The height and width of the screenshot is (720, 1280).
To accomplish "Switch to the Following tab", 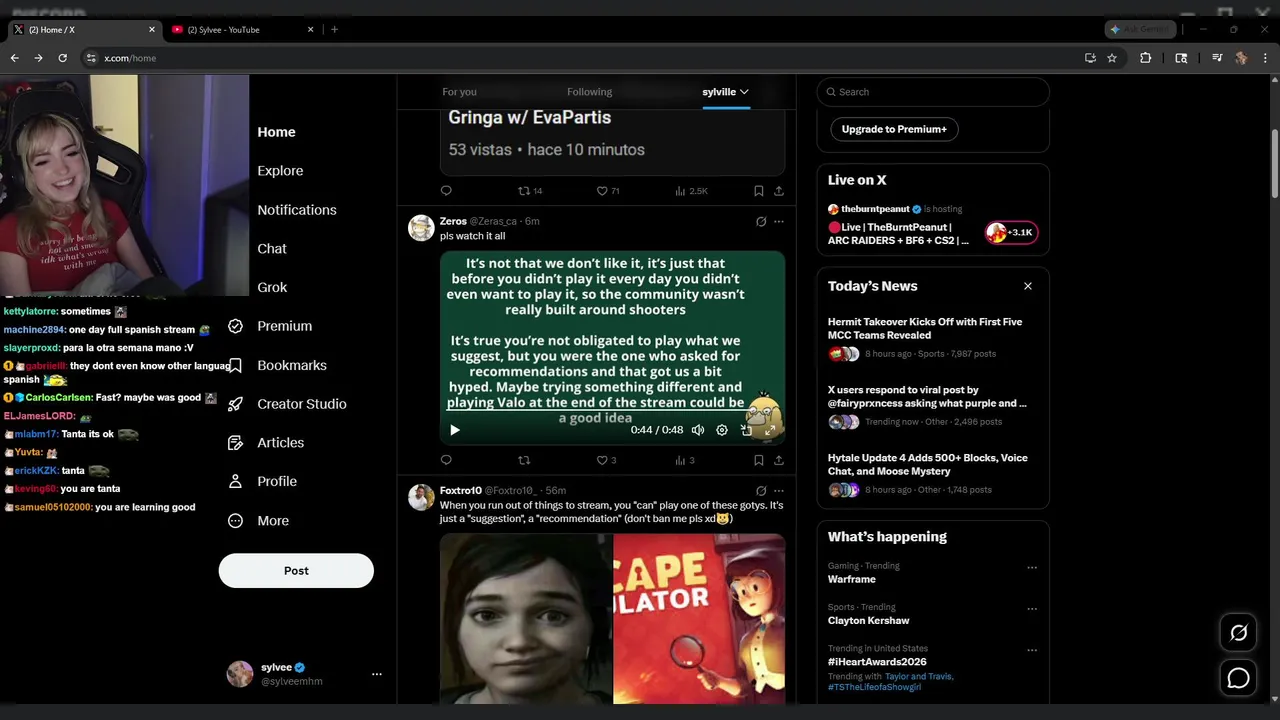I will pos(589,92).
